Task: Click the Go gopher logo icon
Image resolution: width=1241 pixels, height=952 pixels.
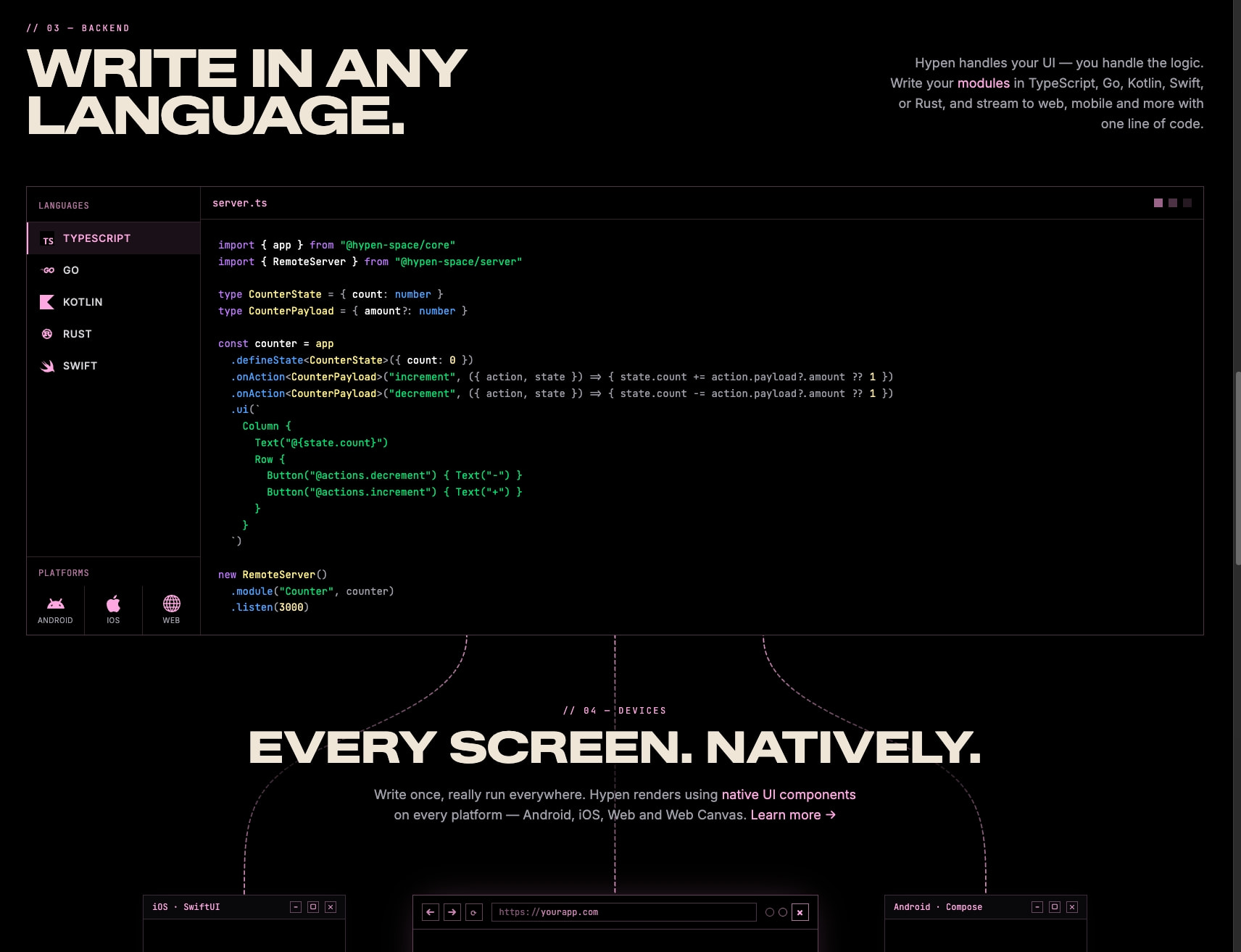Action: click(47, 270)
